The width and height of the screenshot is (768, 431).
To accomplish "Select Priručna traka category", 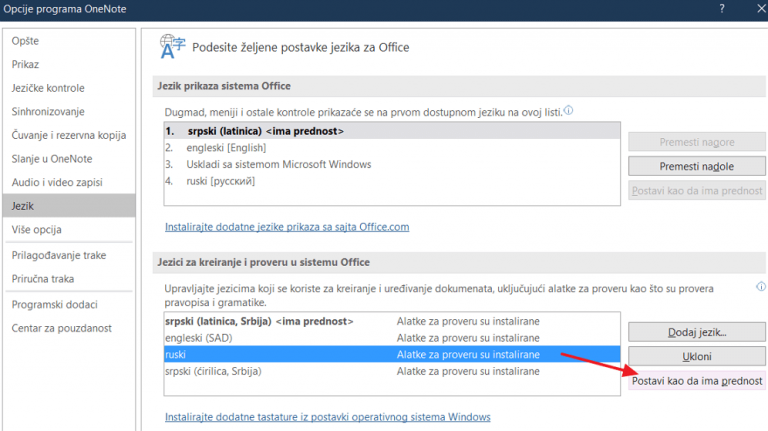I will pyautogui.click(x=43, y=279).
